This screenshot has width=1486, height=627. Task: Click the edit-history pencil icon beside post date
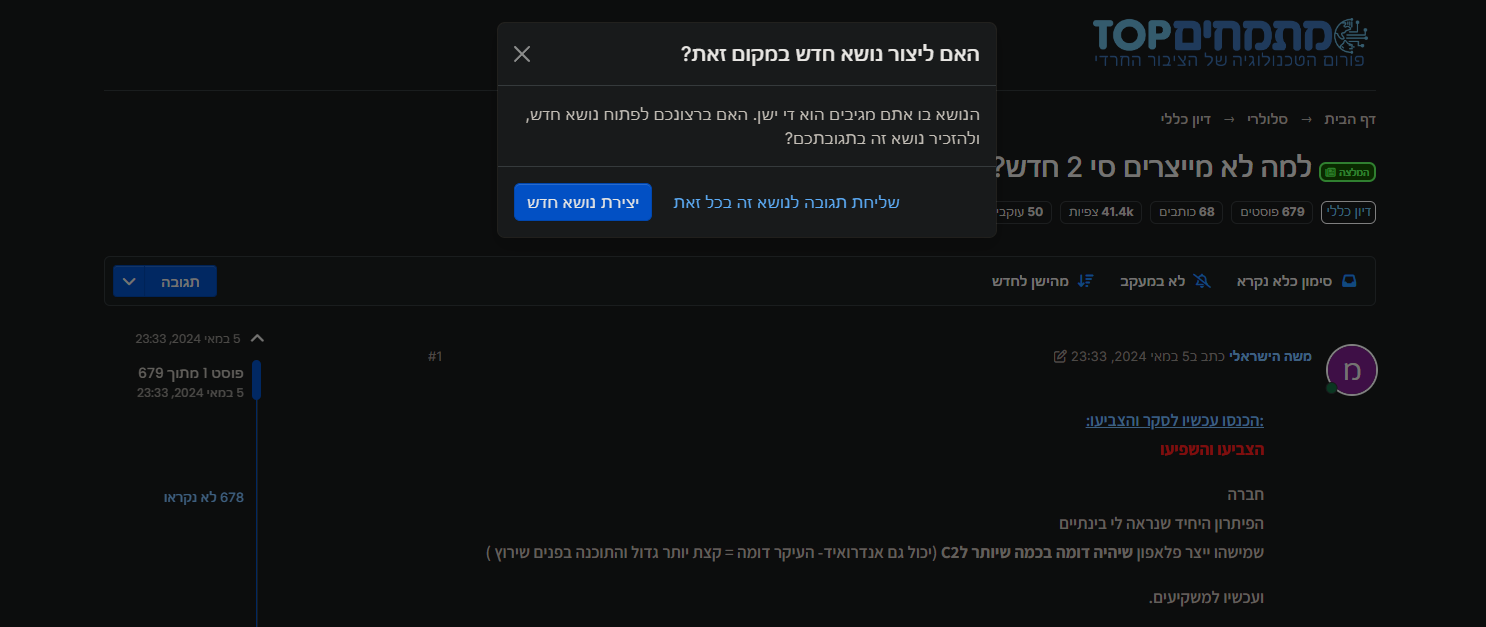coord(1060,356)
